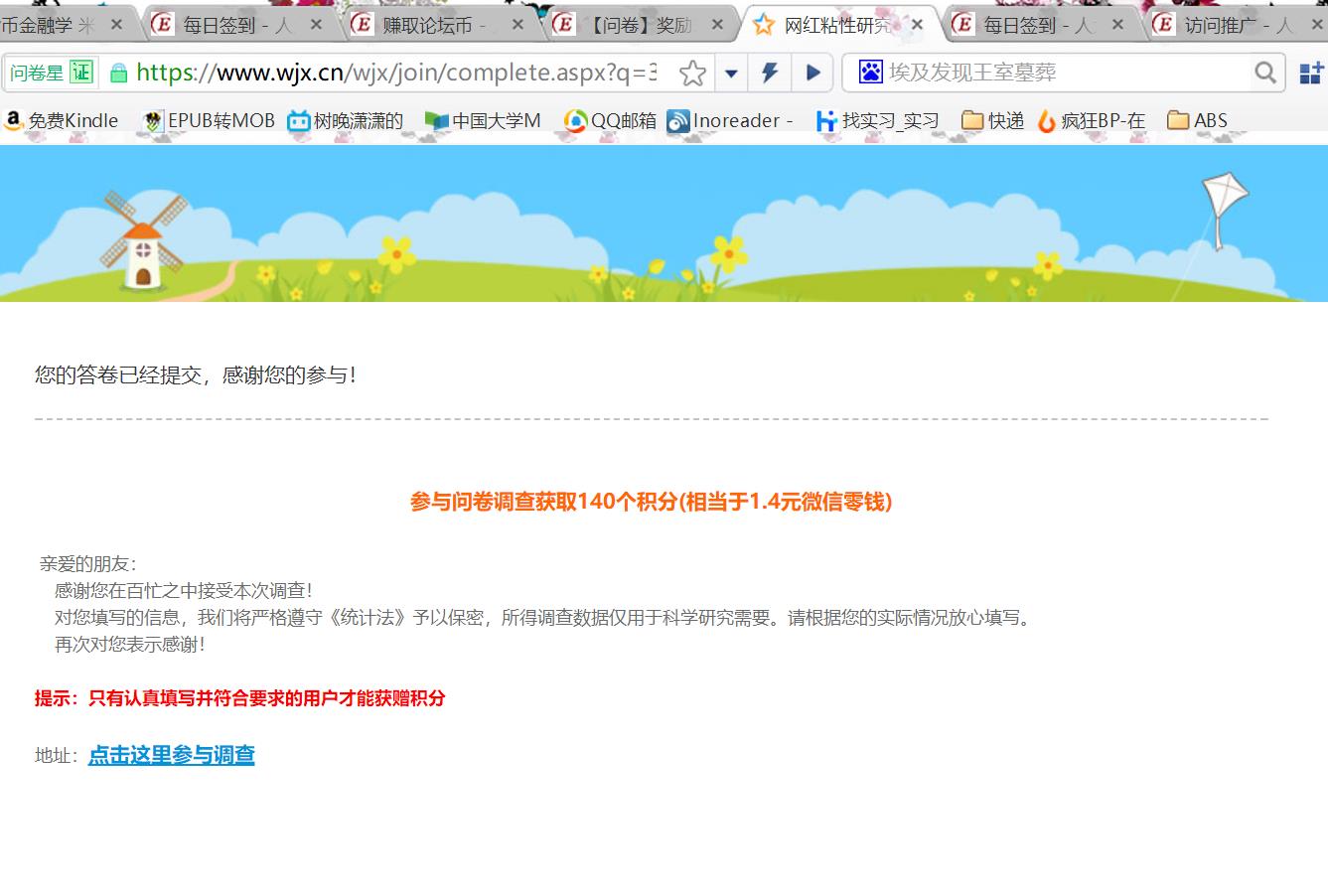Open the Inoreader bookmark
The height and width of the screenshot is (896, 1328).
point(730,121)
